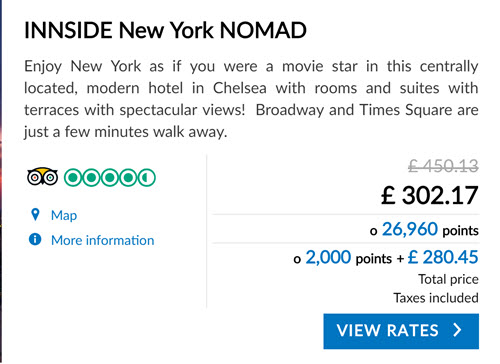This screenshot has width=500, height=364.
Task: Click the hotel photo strip at left edge
Action: pyautogui.click(x=1, y=182)
